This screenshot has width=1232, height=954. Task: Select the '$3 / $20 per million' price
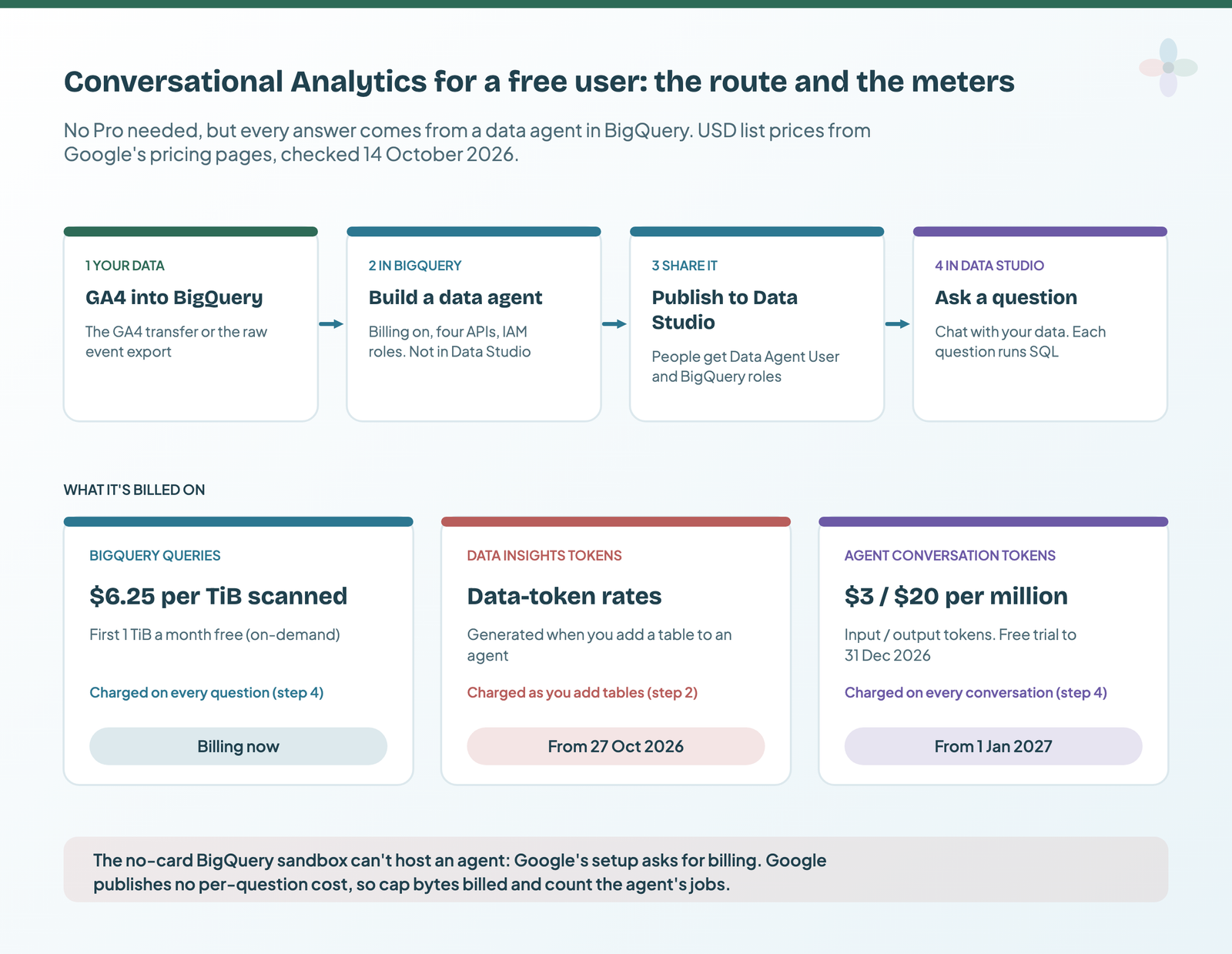[956, 596]
